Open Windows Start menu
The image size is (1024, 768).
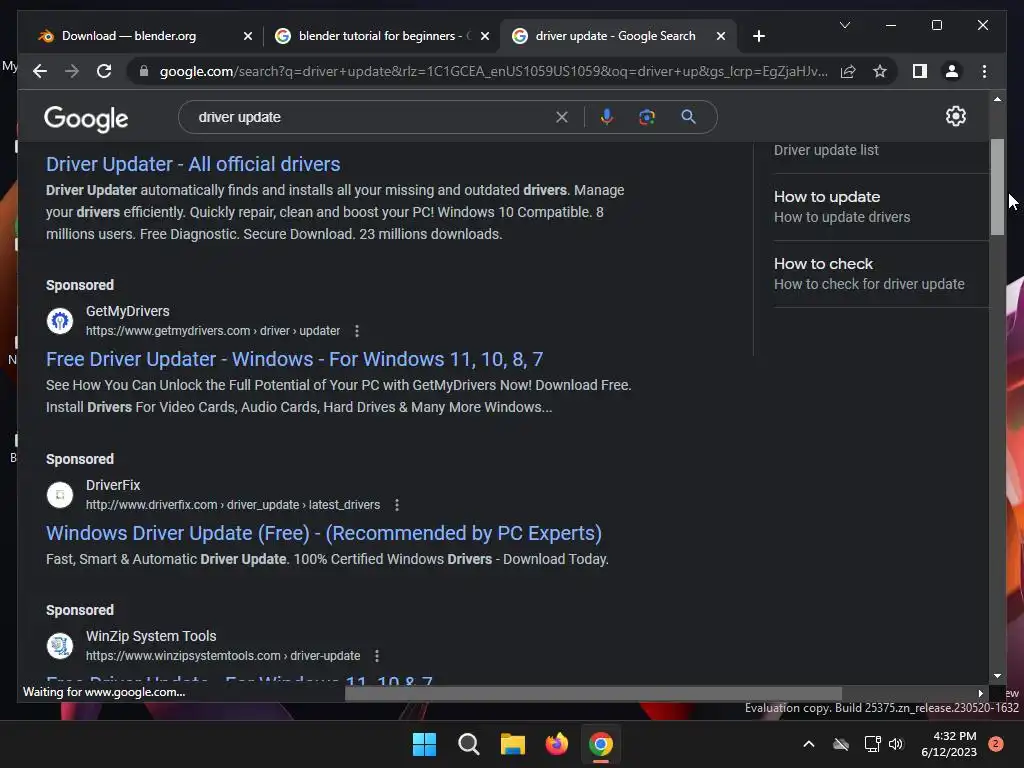424,744
